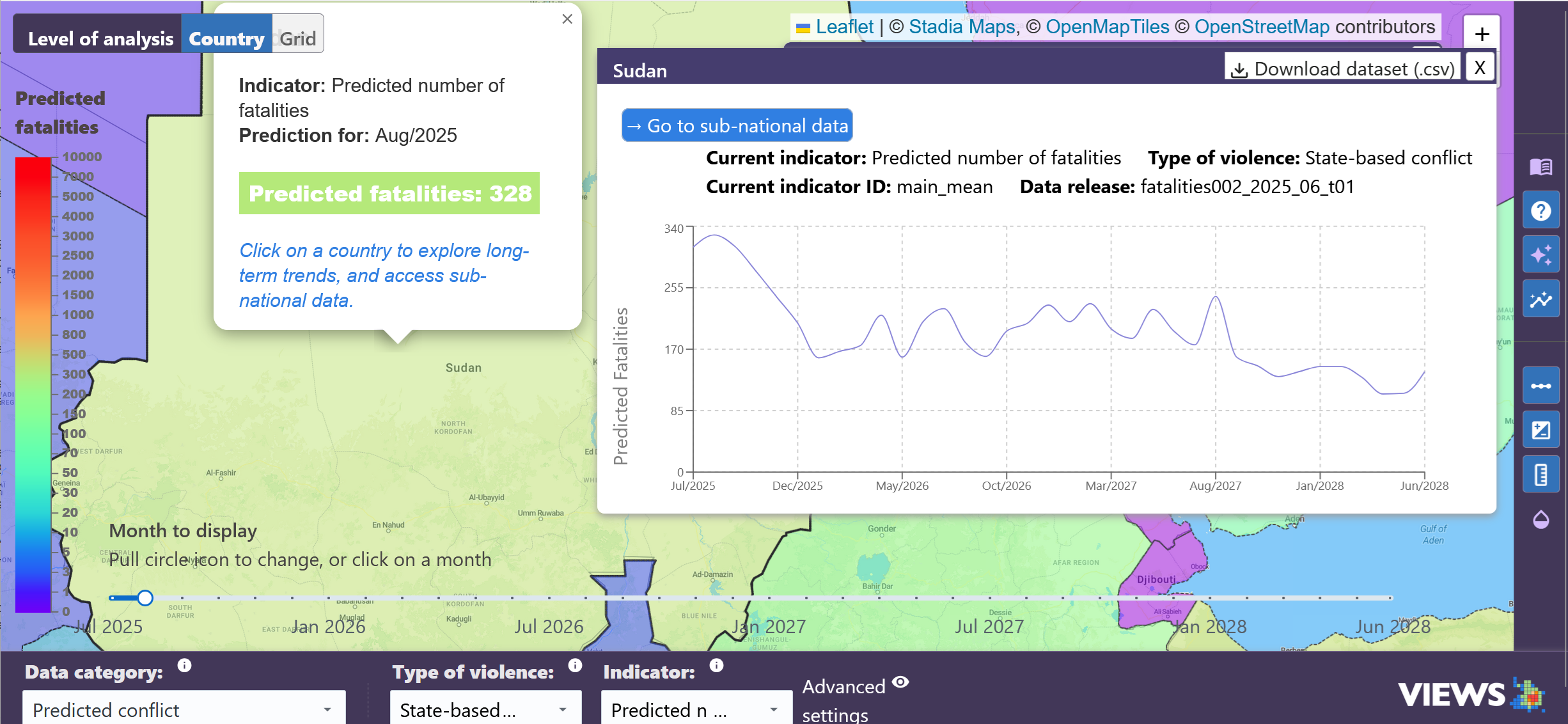Click the plus/minus contrast icon
Image resolution: width=1568 pixels, height=724 pixels.
coord(1541,430)
